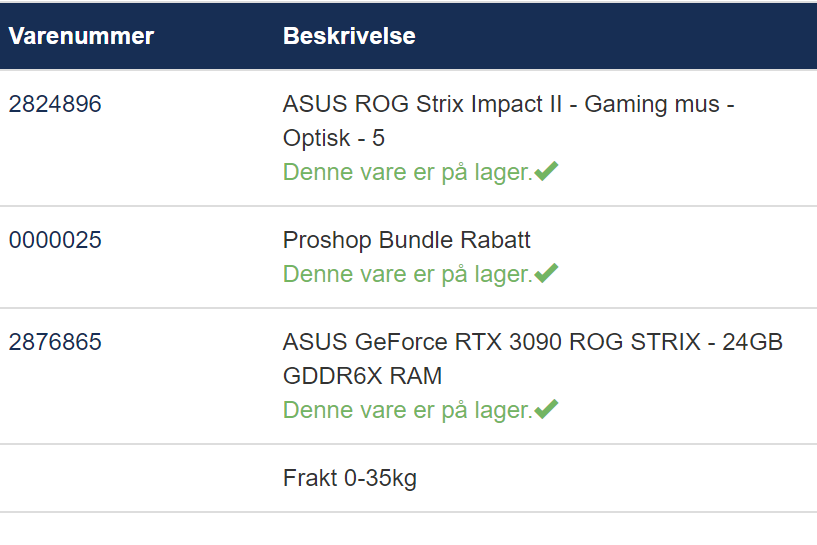Click stock status text under gaming mouse
The height and width of the screenshot is (545, 817).
pyautogui.click(x=407, y=172)
